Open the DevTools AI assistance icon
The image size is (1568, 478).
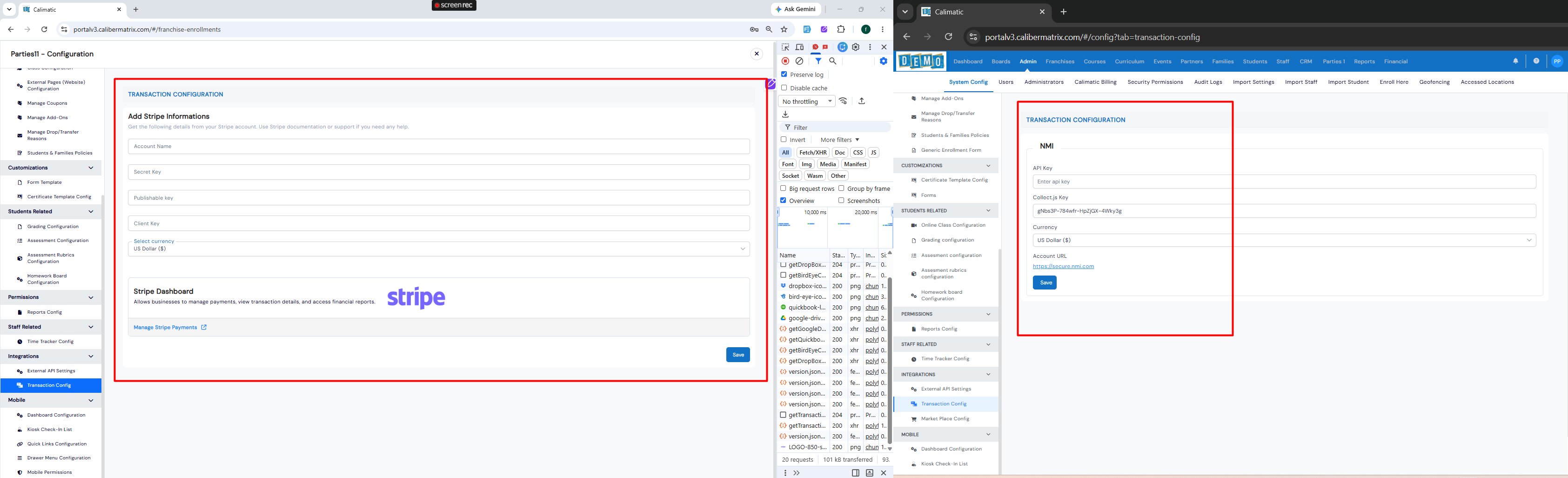pos(843,47)
